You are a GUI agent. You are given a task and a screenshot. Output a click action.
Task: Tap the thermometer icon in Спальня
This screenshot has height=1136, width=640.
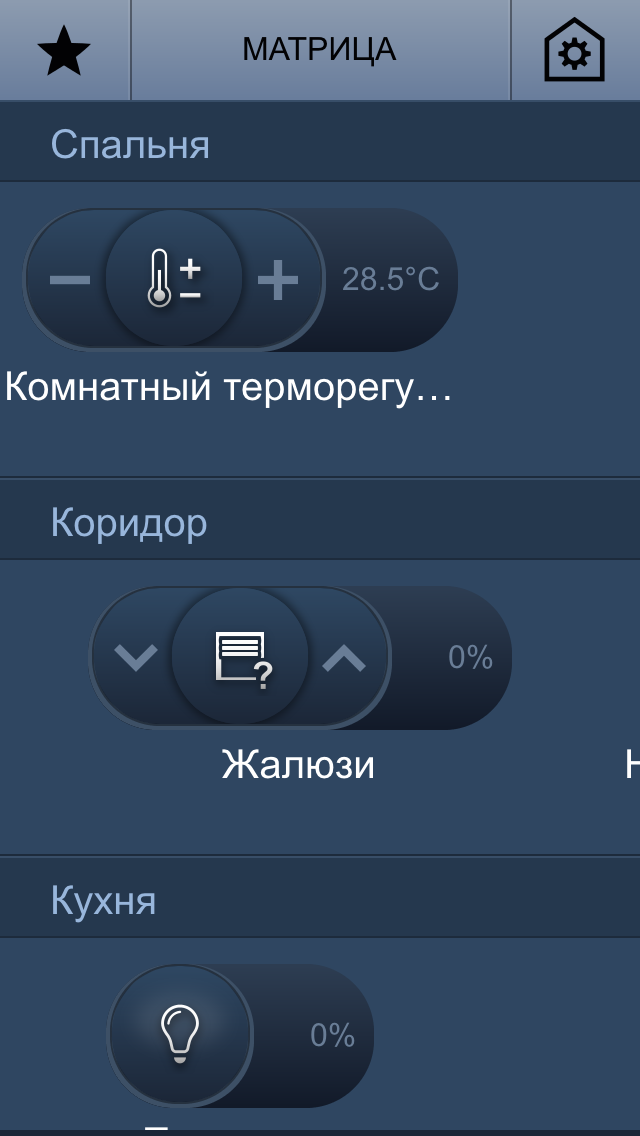174,278
